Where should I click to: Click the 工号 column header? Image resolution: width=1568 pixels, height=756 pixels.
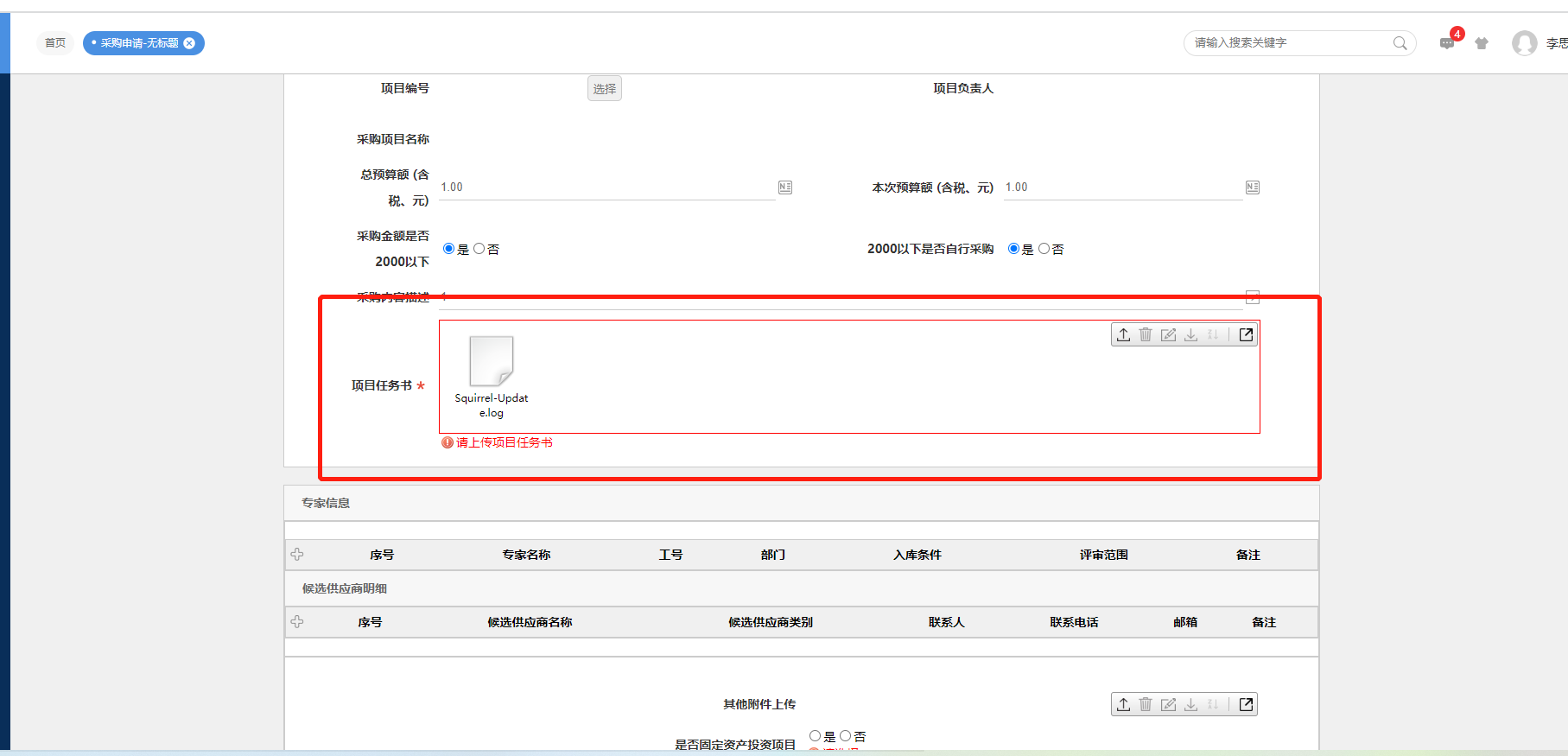[x=670, y=555]
